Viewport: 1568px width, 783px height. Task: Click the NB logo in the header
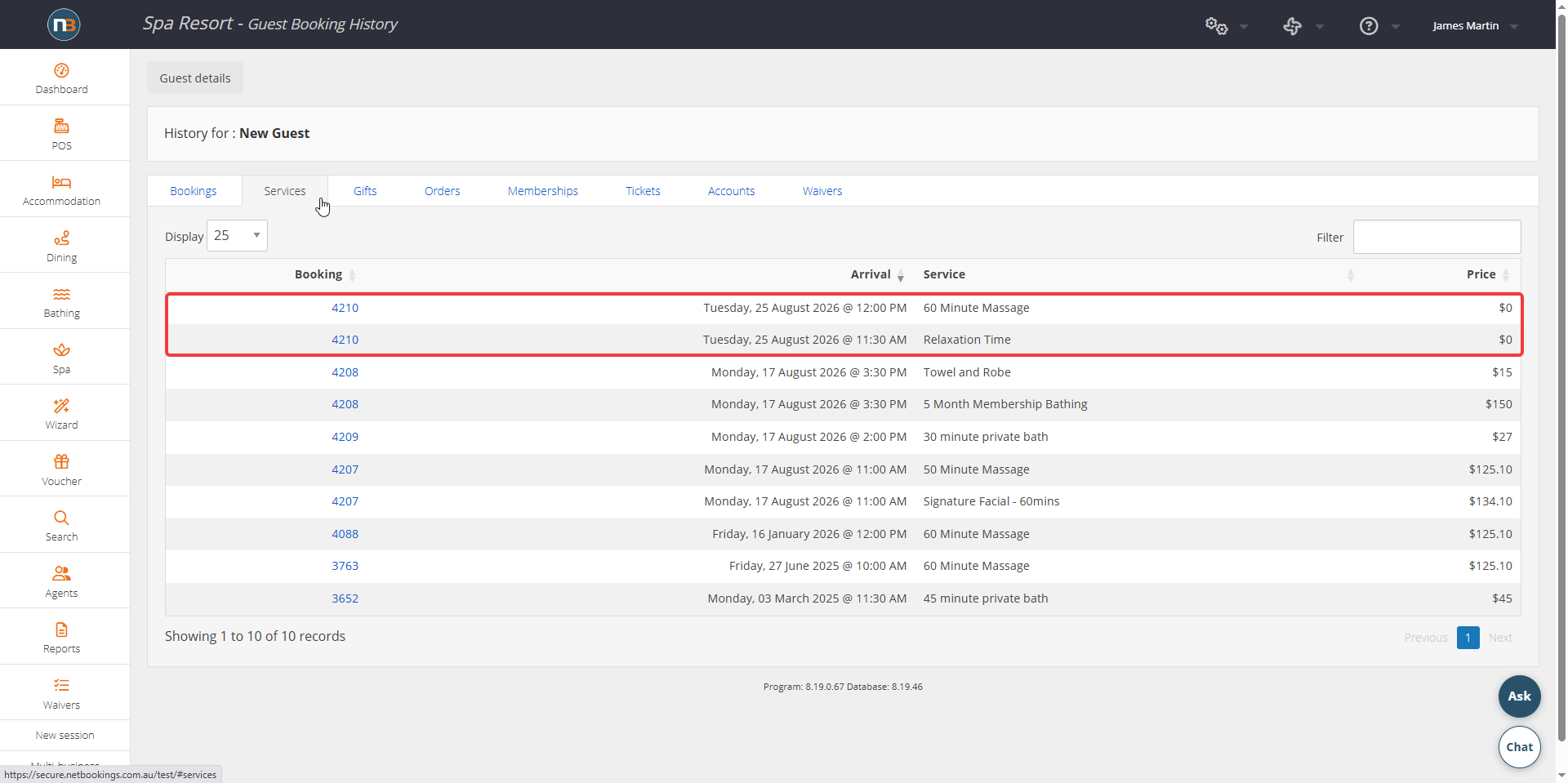64,24
